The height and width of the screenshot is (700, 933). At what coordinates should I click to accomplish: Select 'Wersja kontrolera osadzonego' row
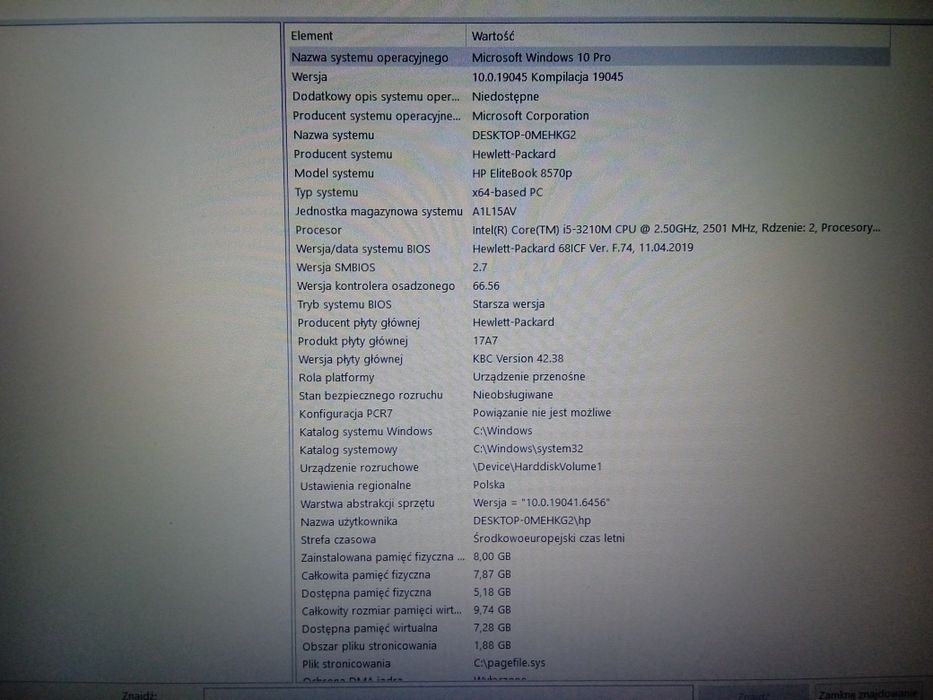375,286
